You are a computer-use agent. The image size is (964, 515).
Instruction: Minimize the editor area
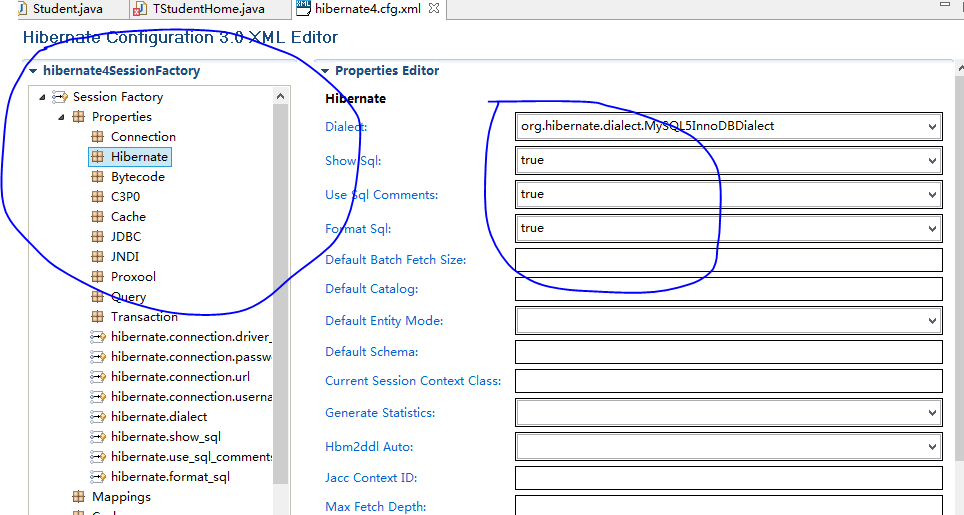pyautogui.click(x=945, y=5)
